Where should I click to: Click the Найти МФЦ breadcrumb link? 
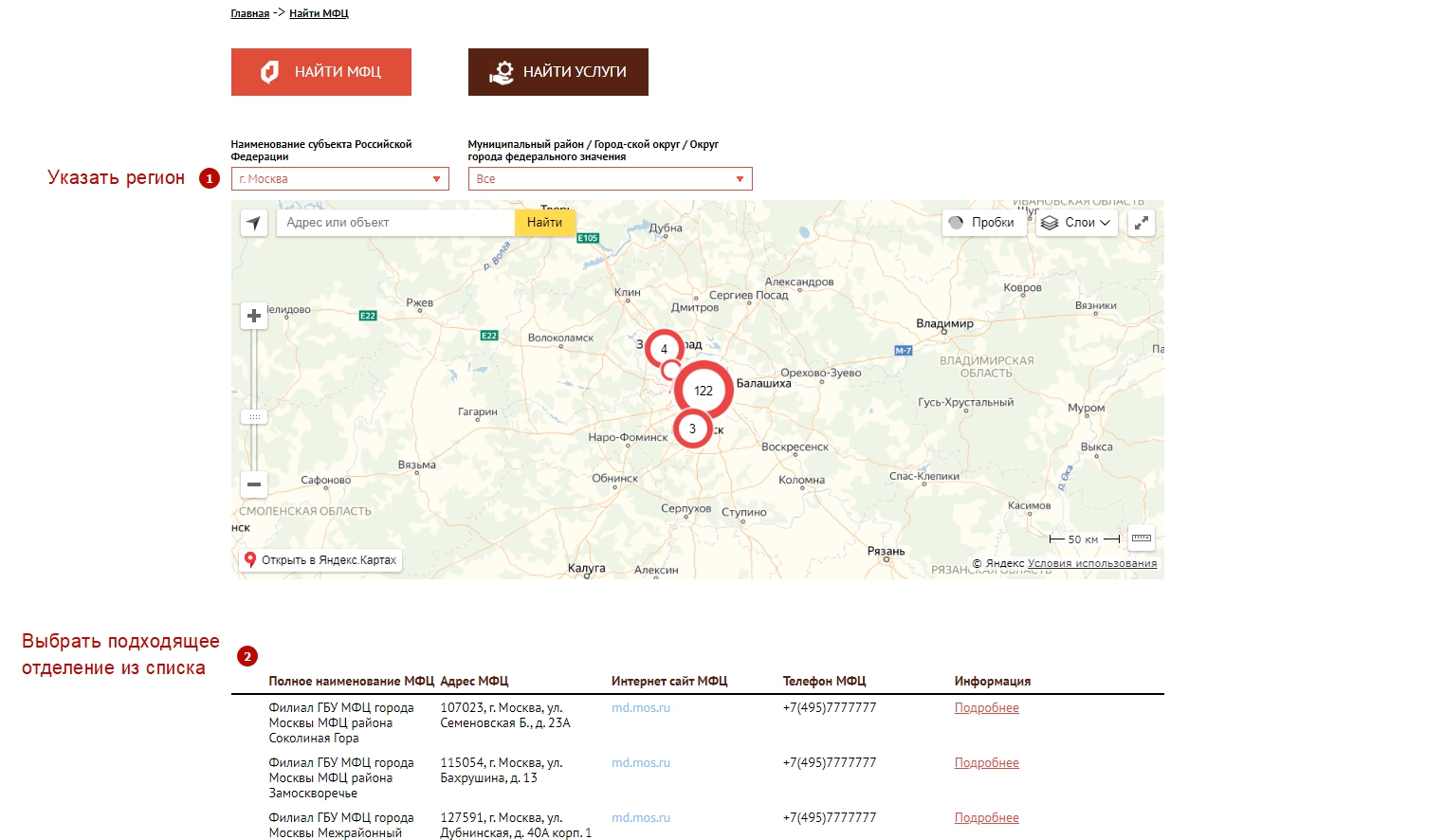320,13
